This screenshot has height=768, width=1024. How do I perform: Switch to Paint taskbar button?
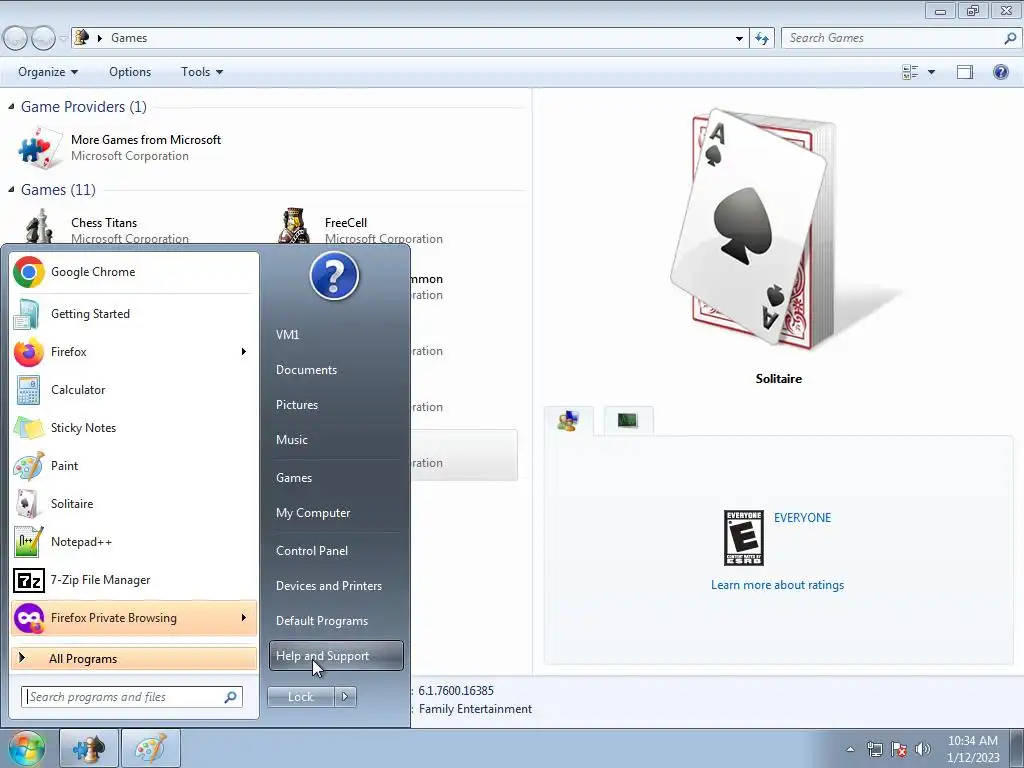click(x=151, y=748)
